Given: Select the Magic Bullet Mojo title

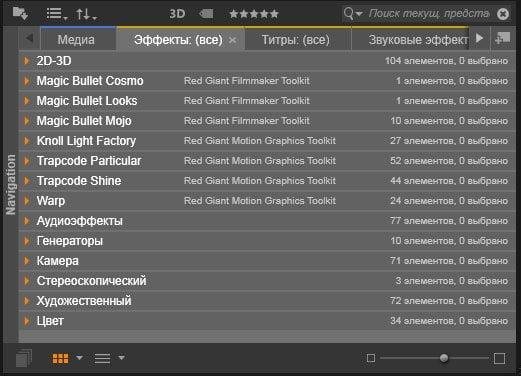Looking at the screenshot, I should click(84, 121).
